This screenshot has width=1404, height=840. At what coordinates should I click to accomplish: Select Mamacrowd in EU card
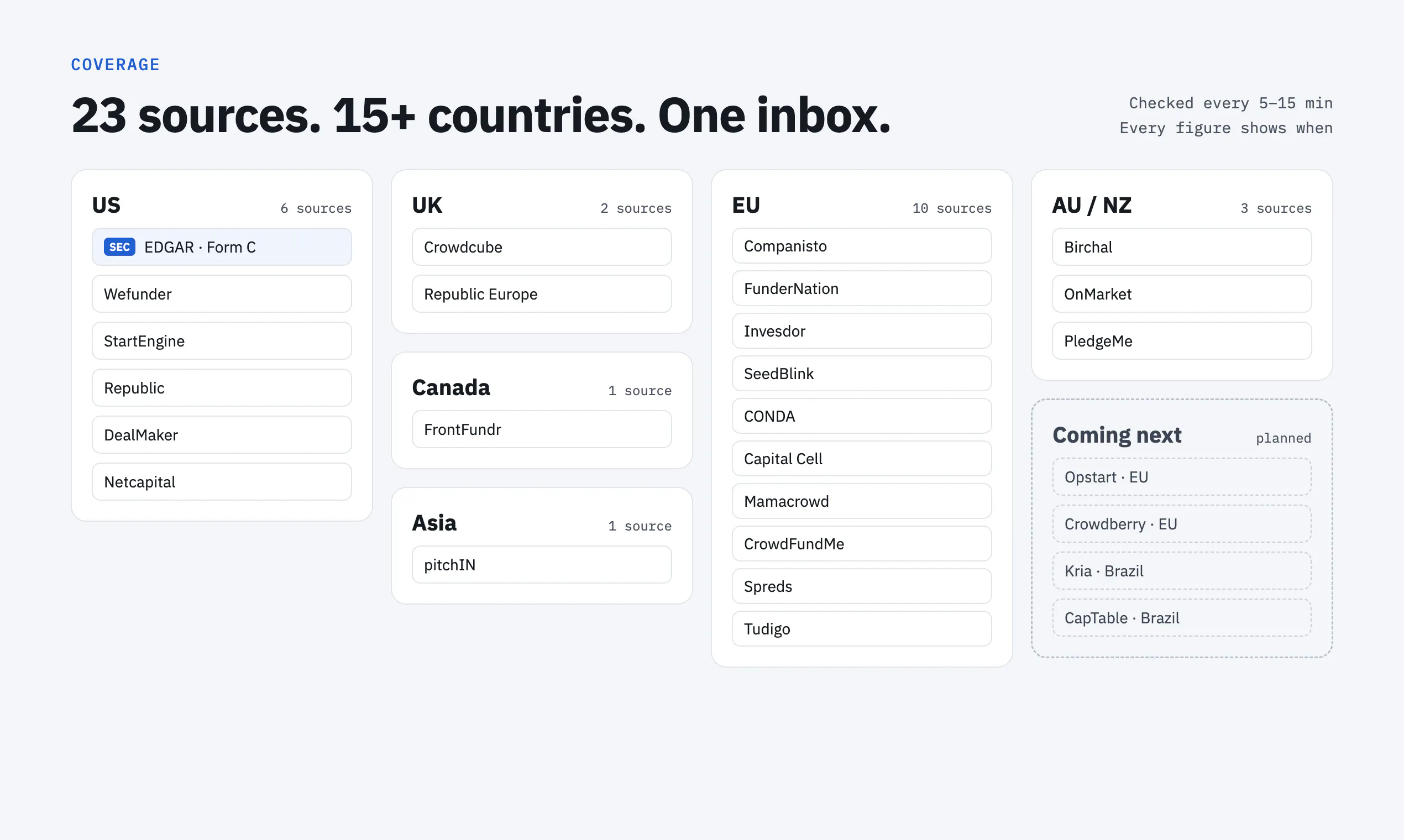coord(862,501)
